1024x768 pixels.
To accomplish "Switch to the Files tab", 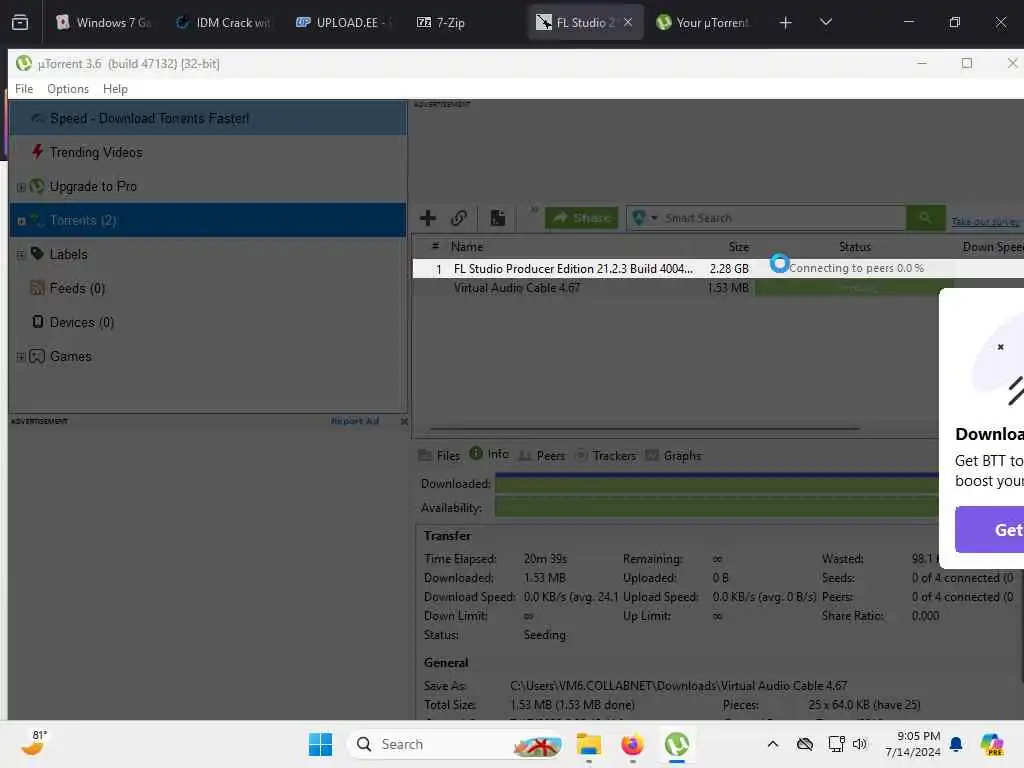I will click(x=440, y=456).
